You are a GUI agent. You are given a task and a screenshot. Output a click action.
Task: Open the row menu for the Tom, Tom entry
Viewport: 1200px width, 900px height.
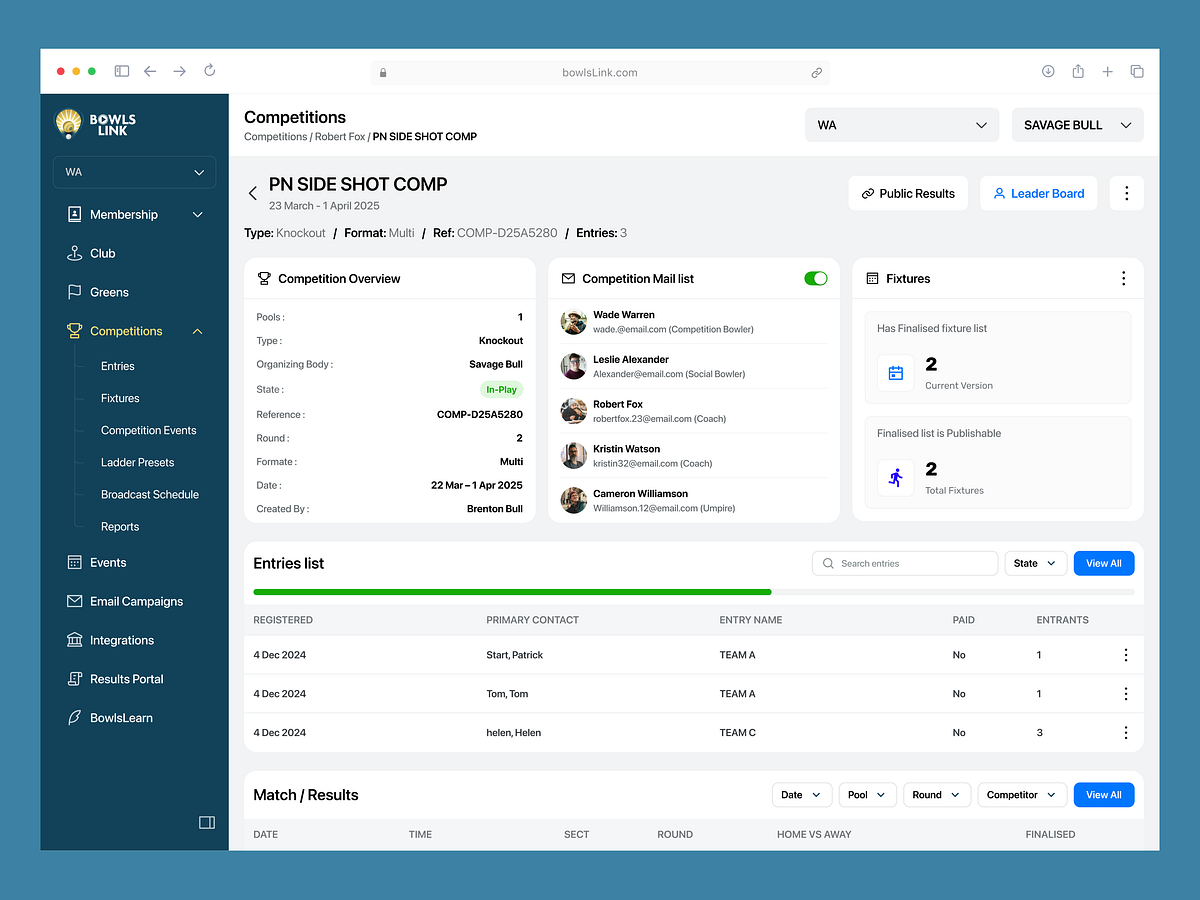pyautogui.click(x=1126, y=693)
